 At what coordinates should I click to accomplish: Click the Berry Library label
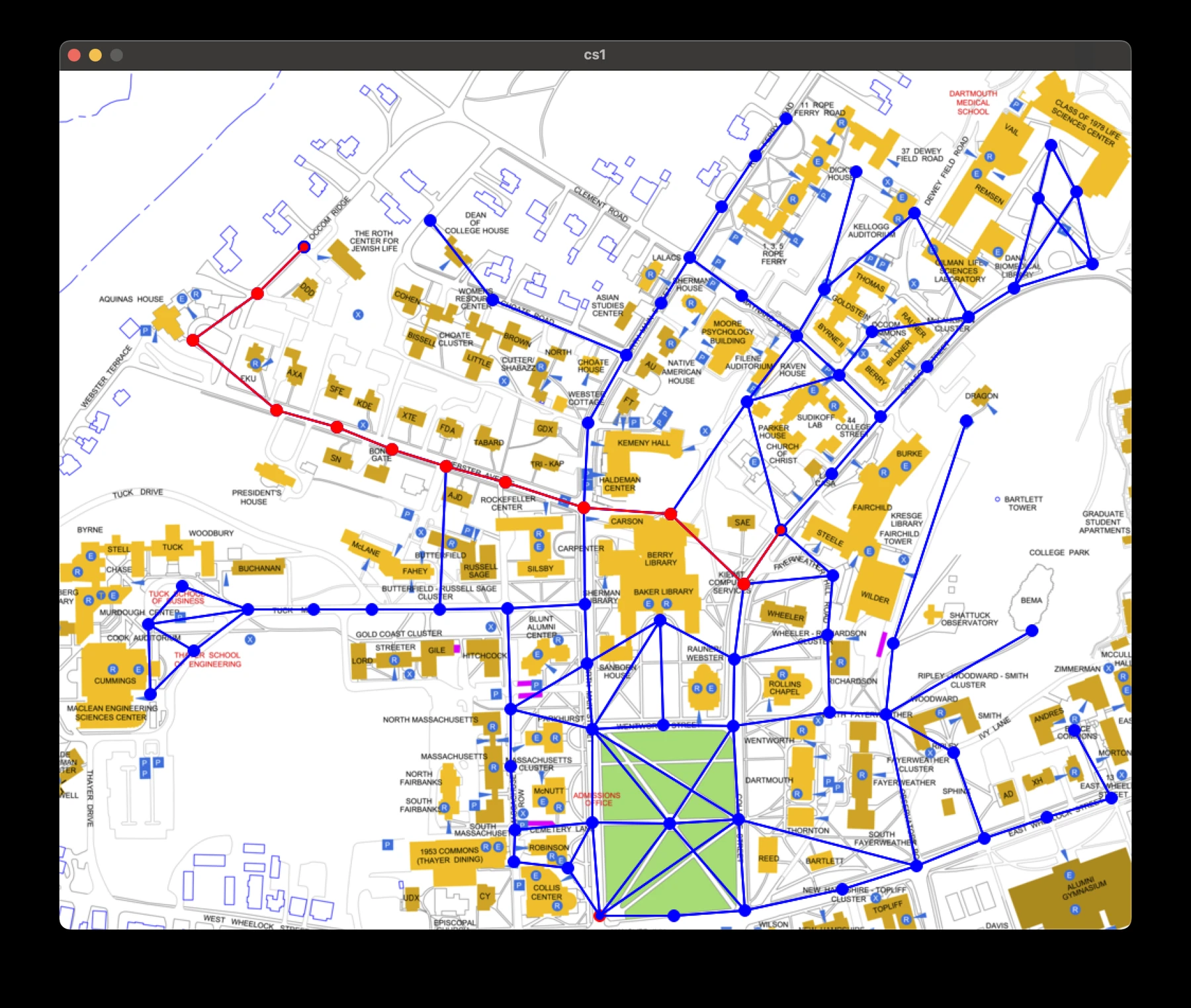tap(660, 559)
